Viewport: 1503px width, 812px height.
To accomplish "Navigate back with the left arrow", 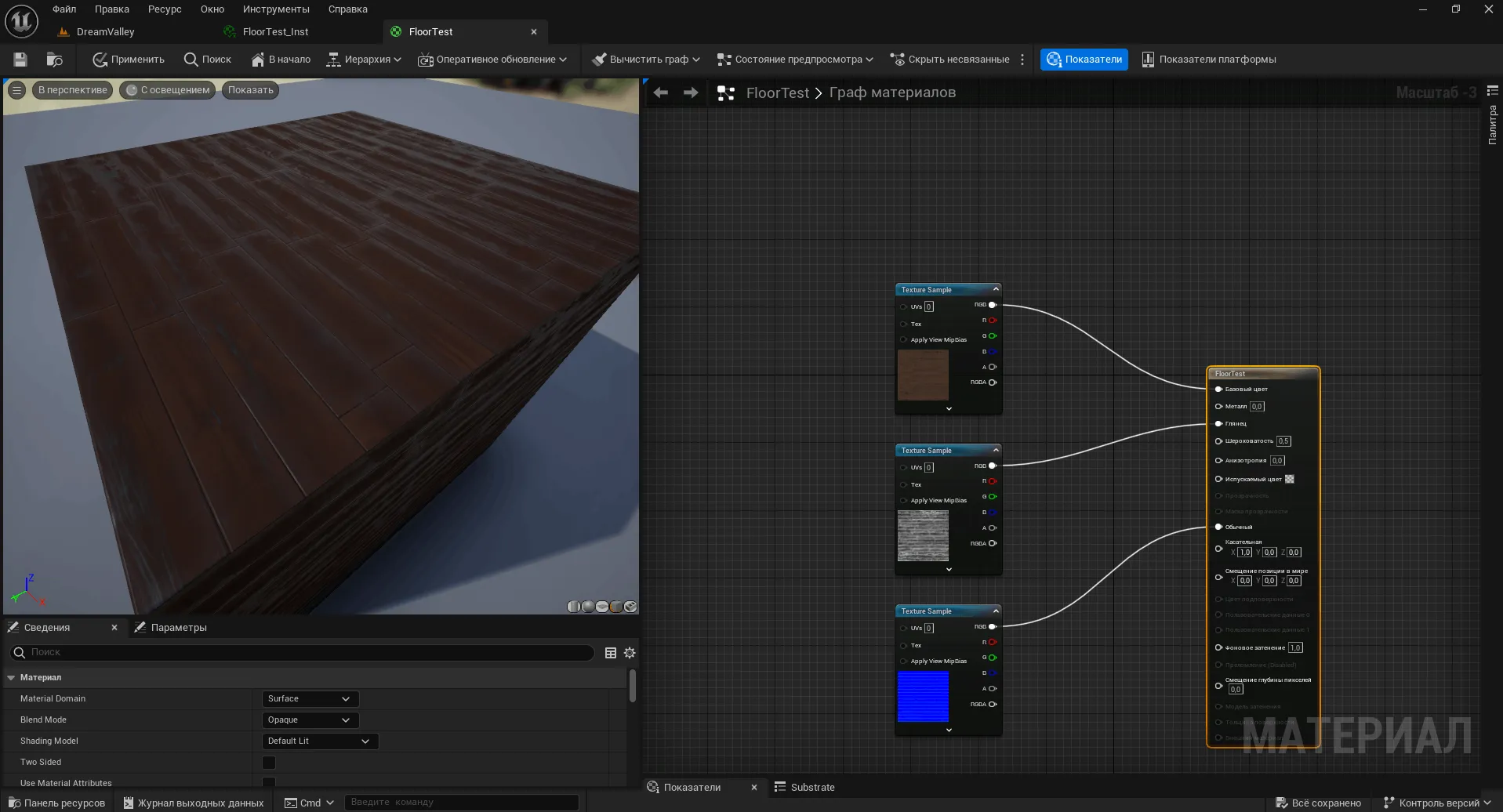I will click(x=660, y=92).
